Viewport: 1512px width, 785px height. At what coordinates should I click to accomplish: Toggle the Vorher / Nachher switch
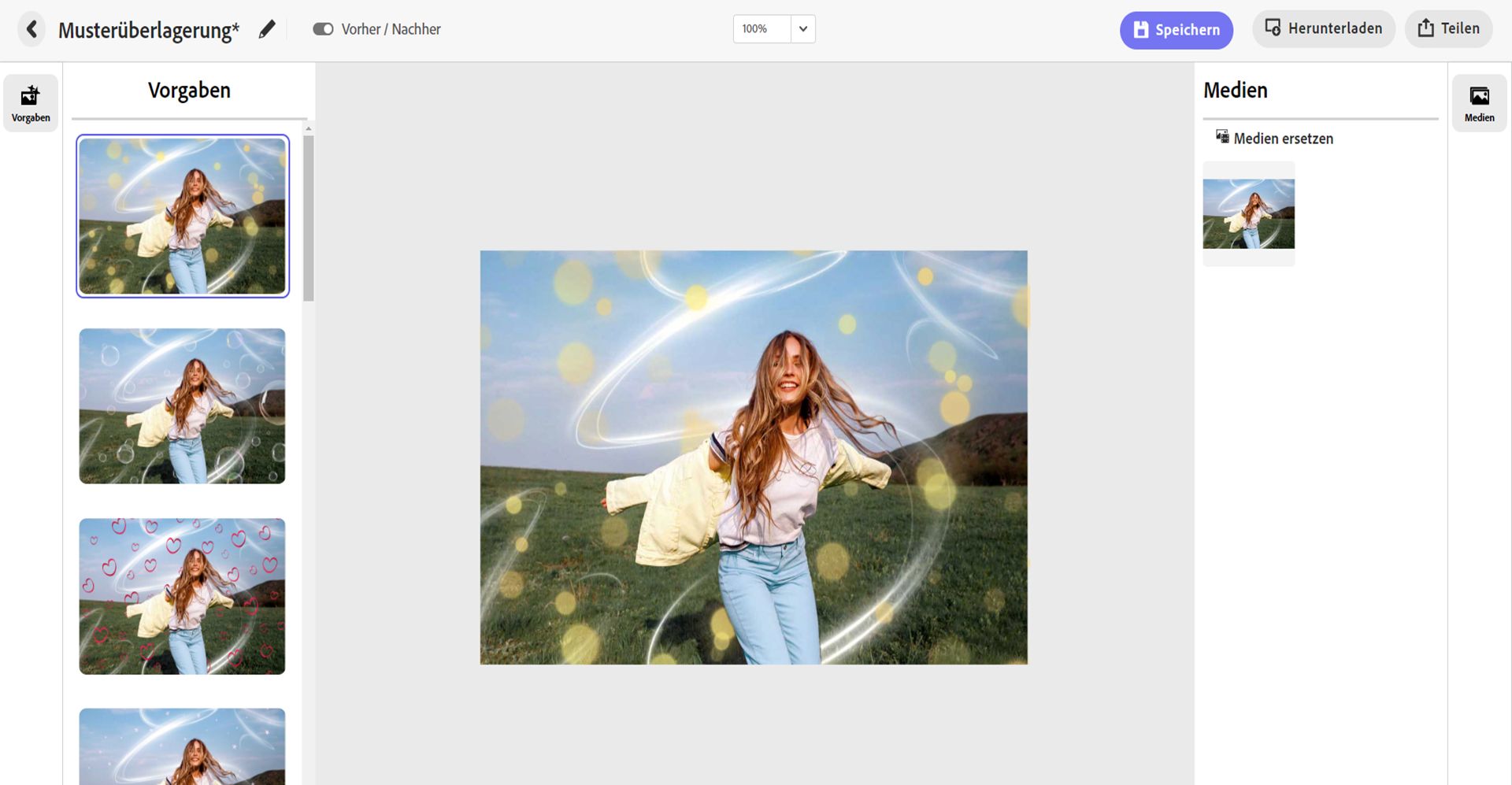[x=323, y=29]
